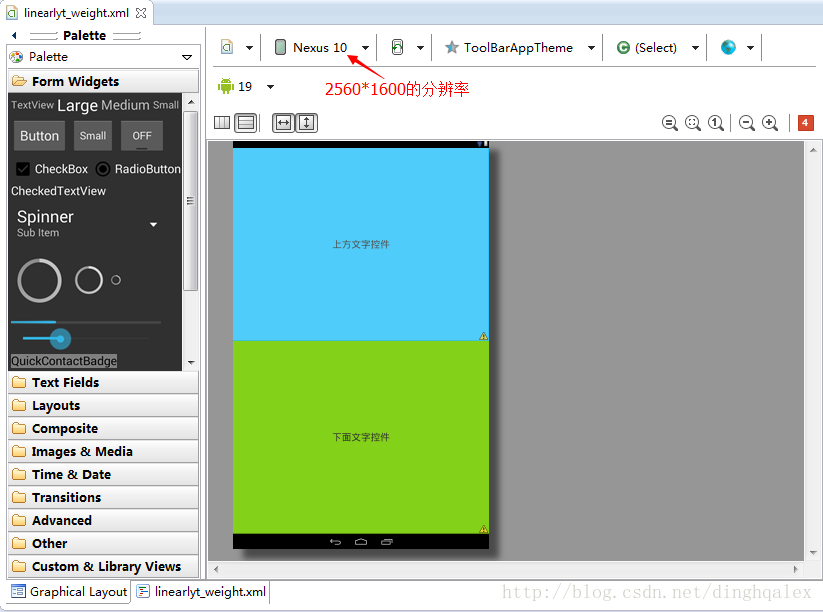
Task: Click the Palette color wheel icon
Action: [16, 57]
